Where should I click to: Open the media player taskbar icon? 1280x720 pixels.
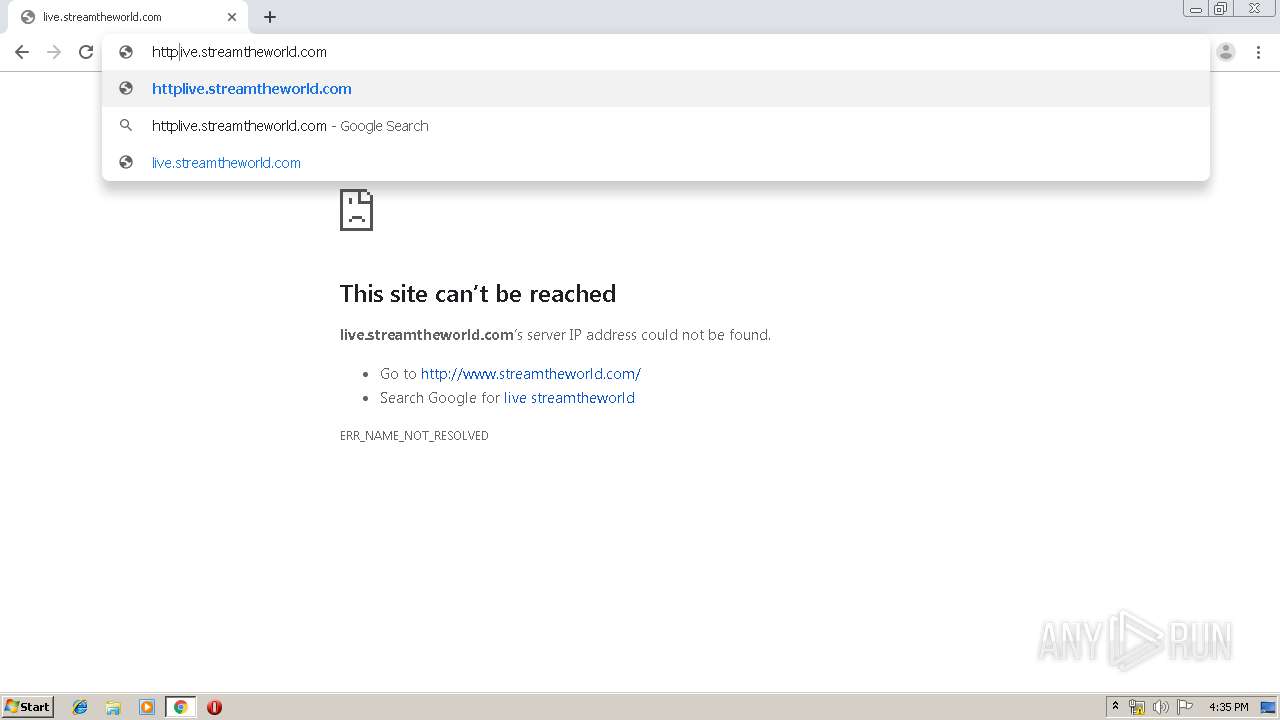(147, 707)
